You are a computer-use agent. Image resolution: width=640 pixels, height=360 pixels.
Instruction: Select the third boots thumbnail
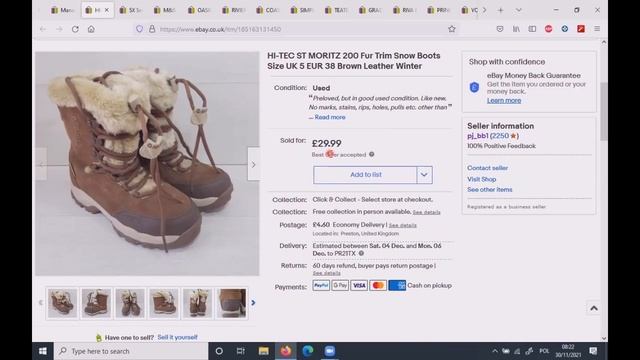click(x=130, y=303)
